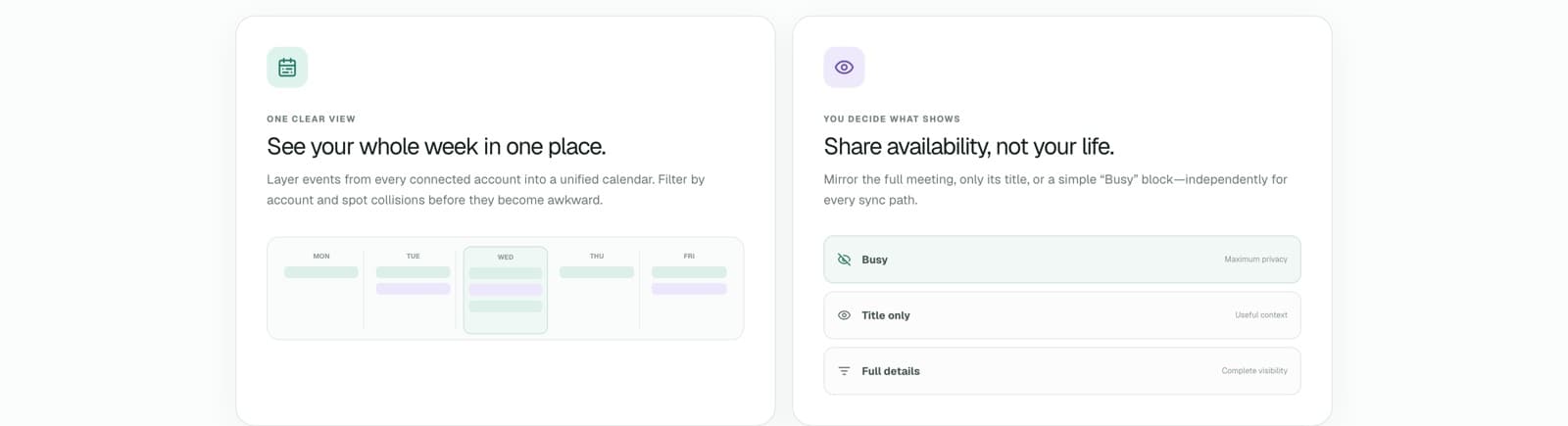
Task: Click the purple event bar under FRI
Action: tap(689, 289)
